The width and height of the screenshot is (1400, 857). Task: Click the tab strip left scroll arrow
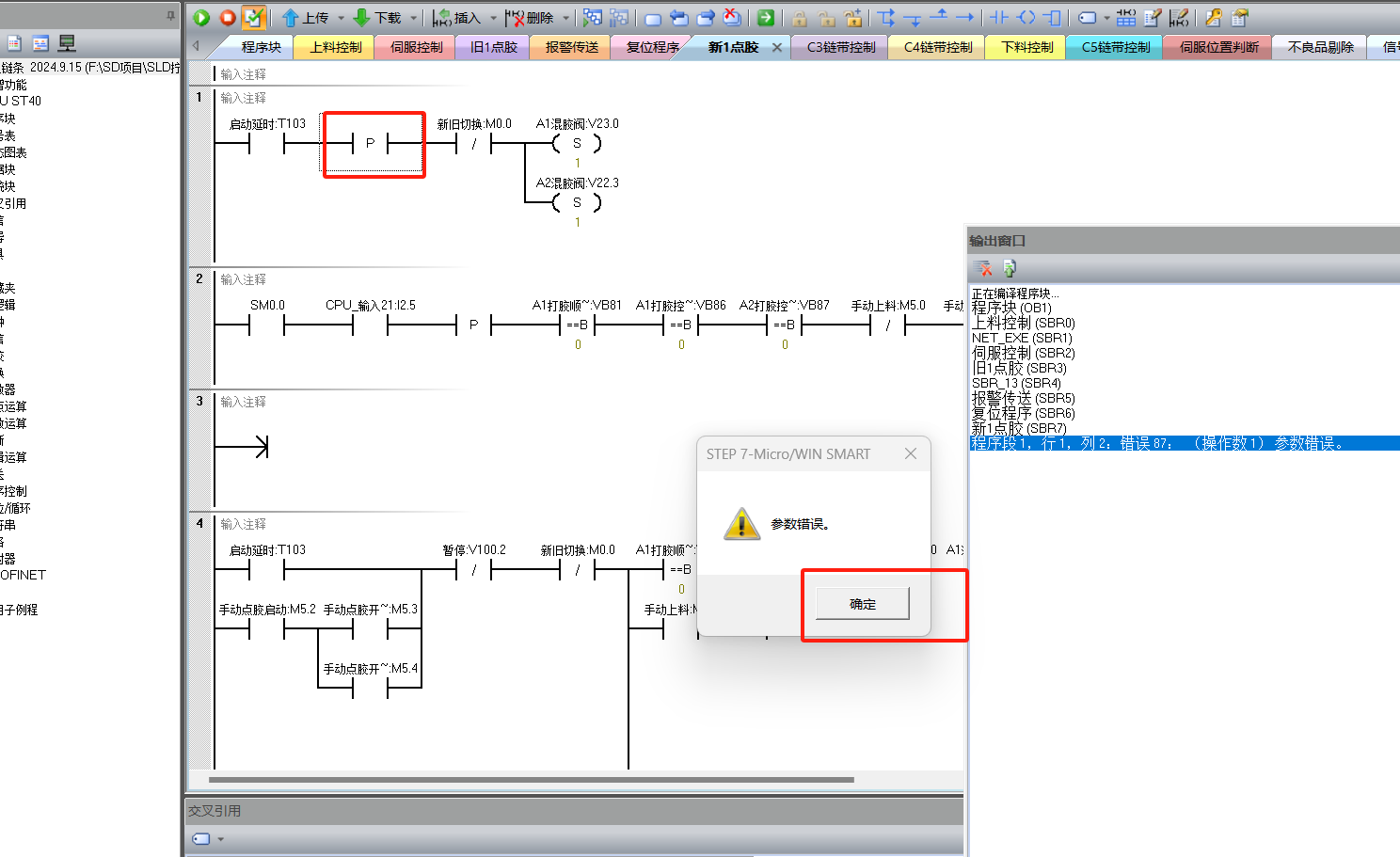click(x=196, y=46)
